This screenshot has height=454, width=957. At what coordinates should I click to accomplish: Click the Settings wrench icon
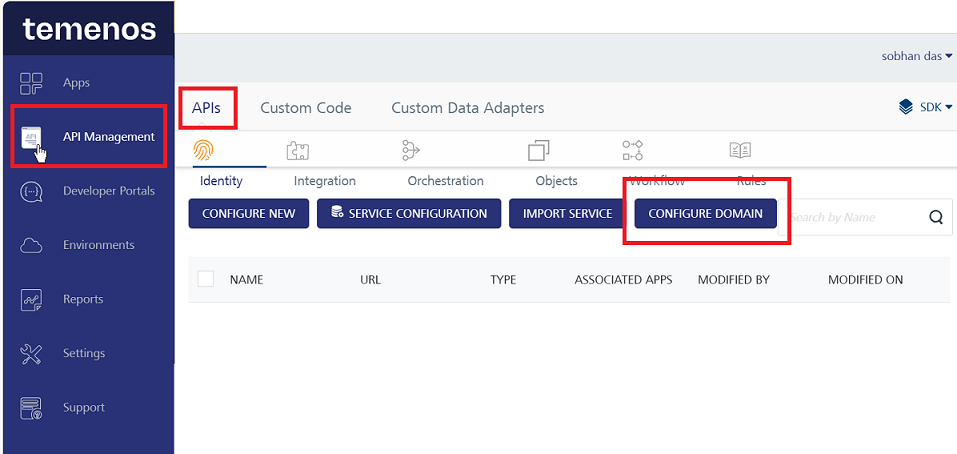31,353
